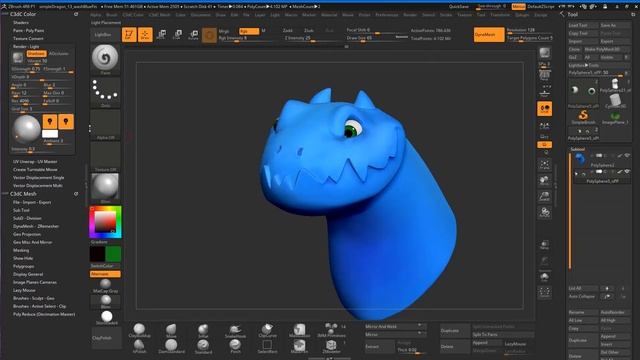Click the Frame icon on right shelf
Image resolution: width=640 pixels, height=360 pixels.
pyautogui.click(x=544, y=164)
